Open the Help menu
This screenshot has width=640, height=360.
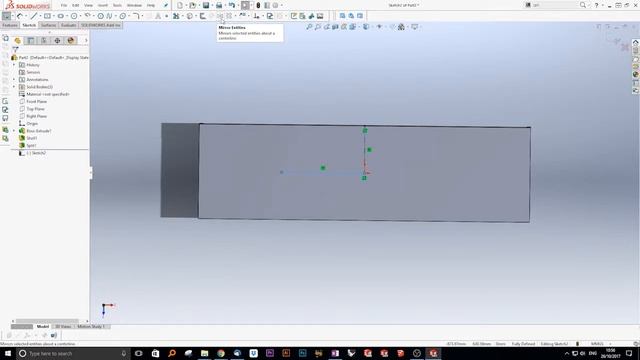pos(151,5)
